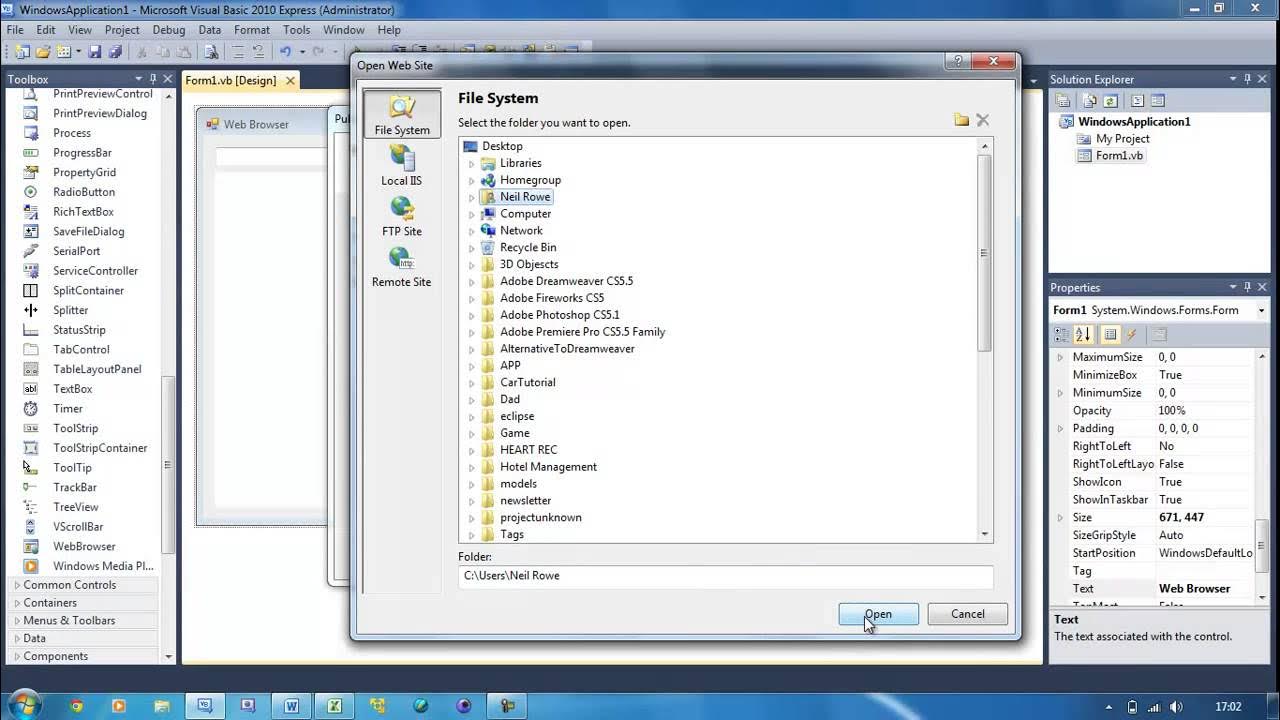
Task: Select the Form1.vb [Design] tab
Action: click(231, 81)
